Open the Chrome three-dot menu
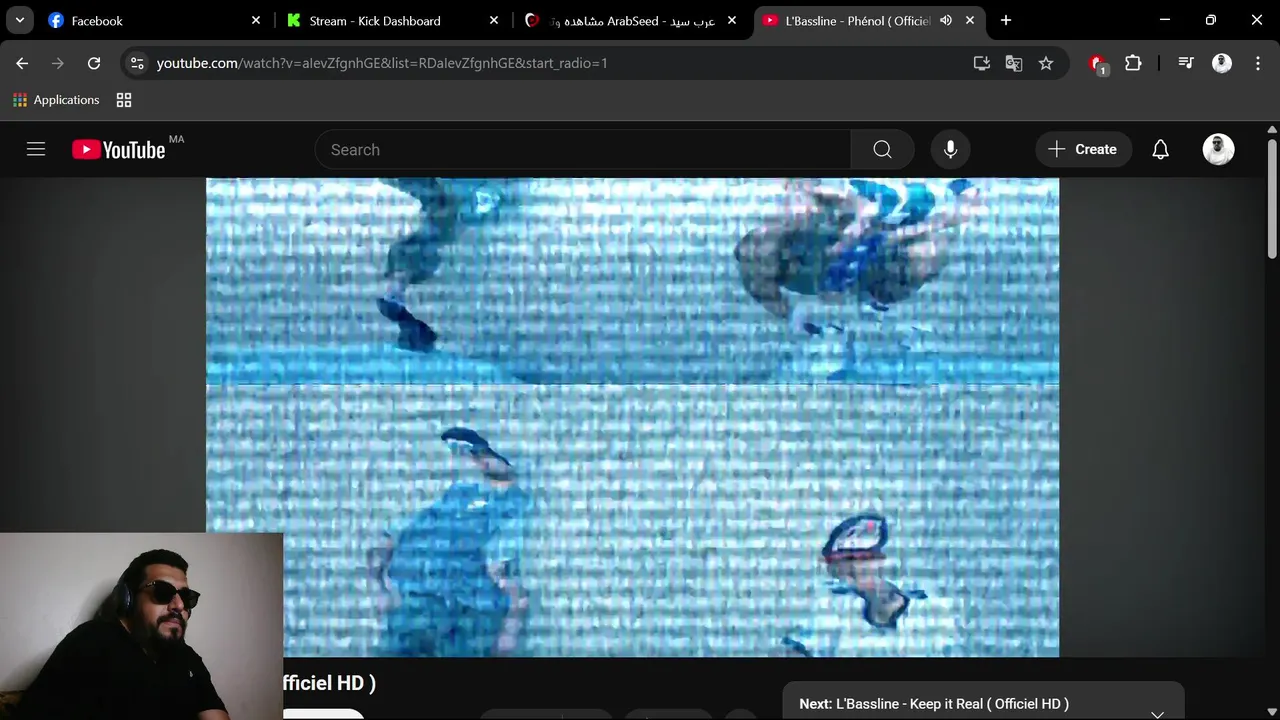Screen dimensions: 1280x720 (1257, 63)
